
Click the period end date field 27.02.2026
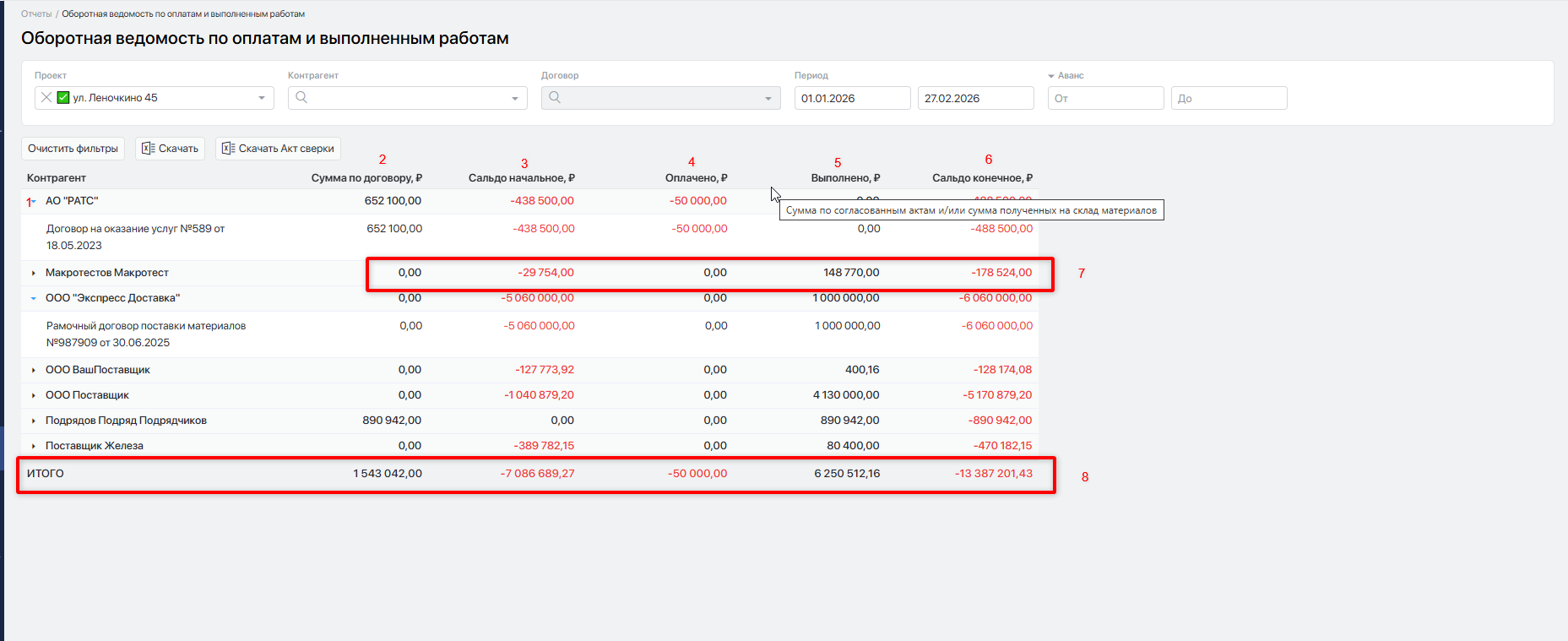coord(974,99)
